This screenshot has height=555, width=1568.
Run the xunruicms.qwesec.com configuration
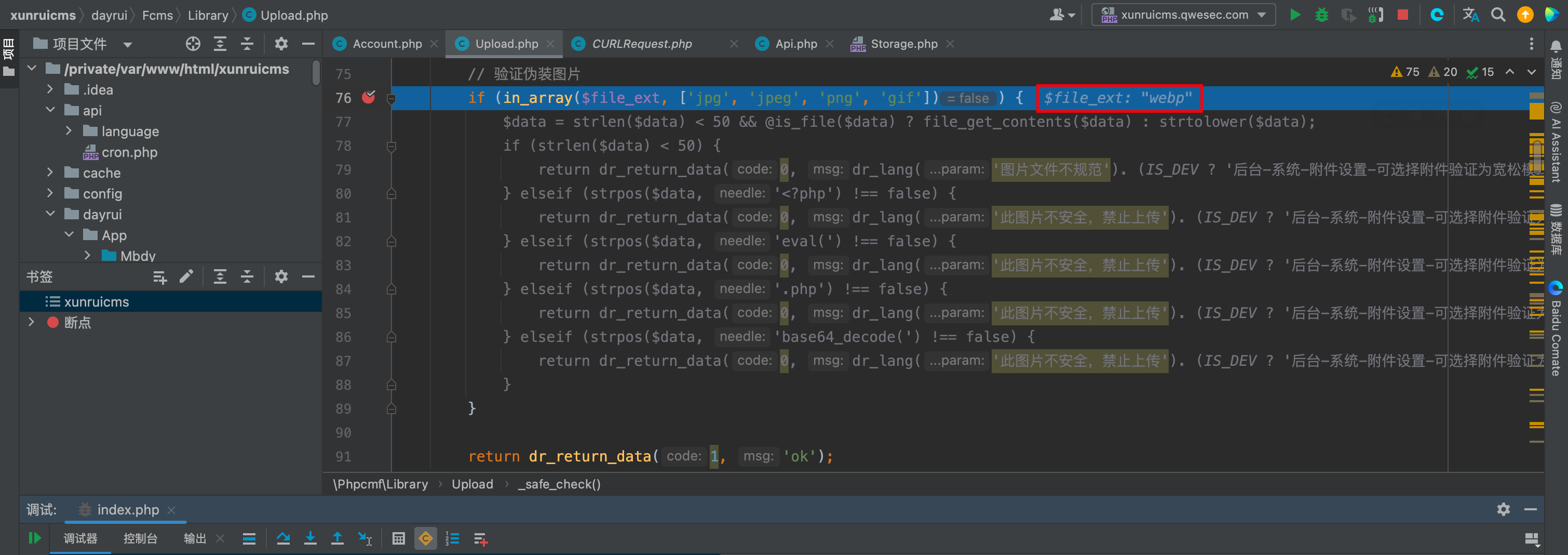point(1295,15)
